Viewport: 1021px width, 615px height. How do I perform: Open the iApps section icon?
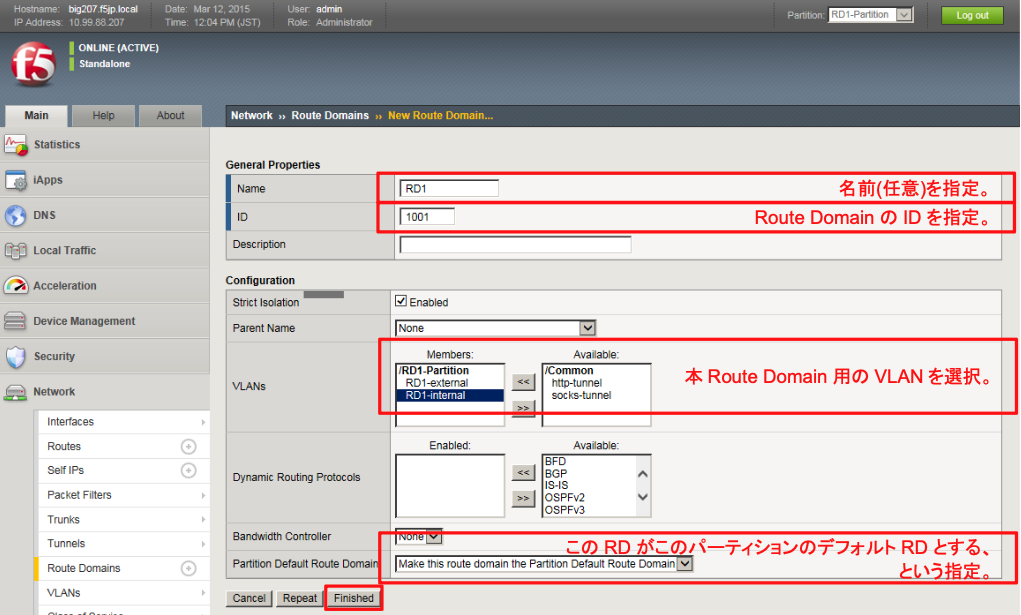pyautogui.click(x=16, y=180)
